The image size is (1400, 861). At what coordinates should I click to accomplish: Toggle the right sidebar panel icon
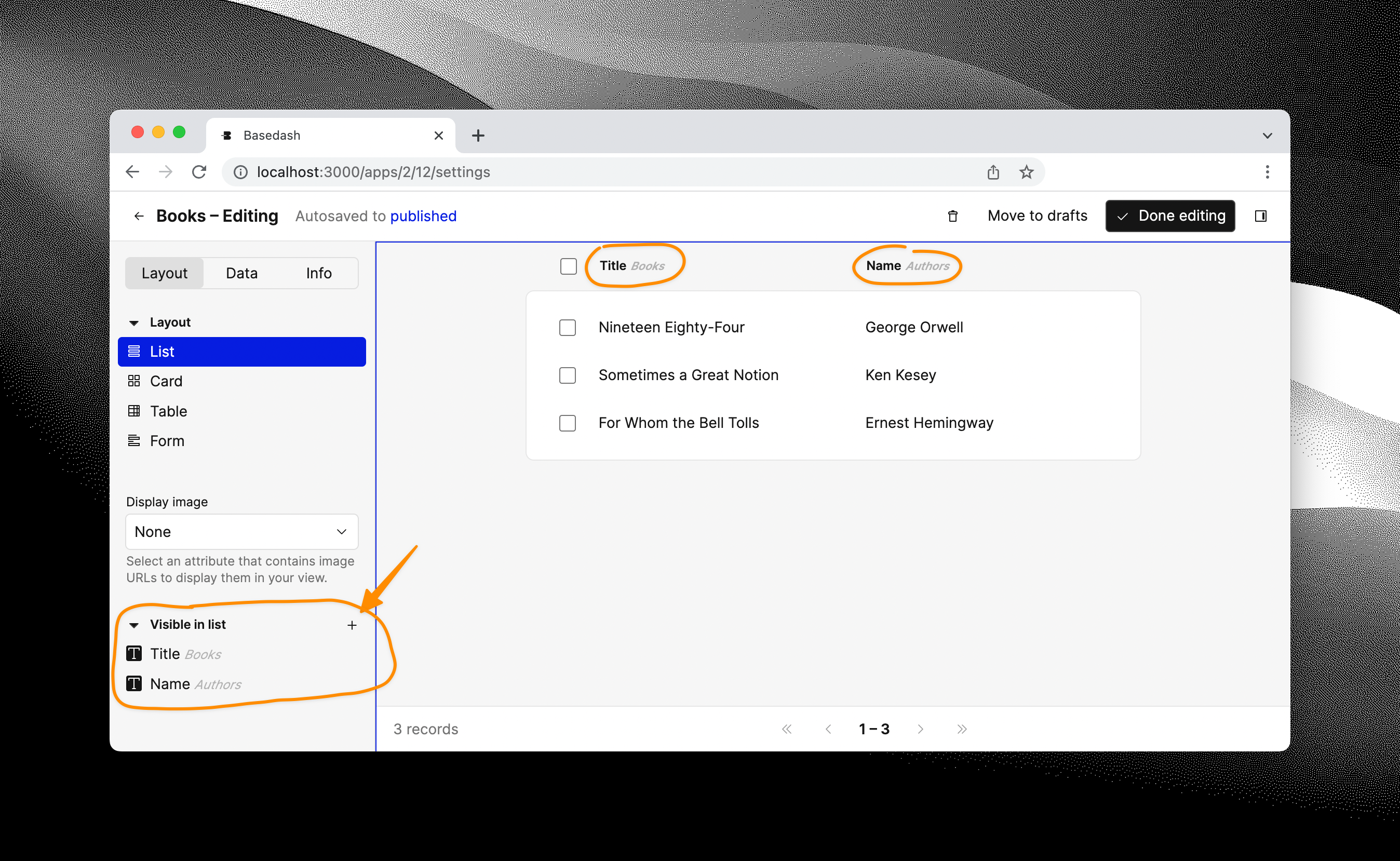(1262, 216)
